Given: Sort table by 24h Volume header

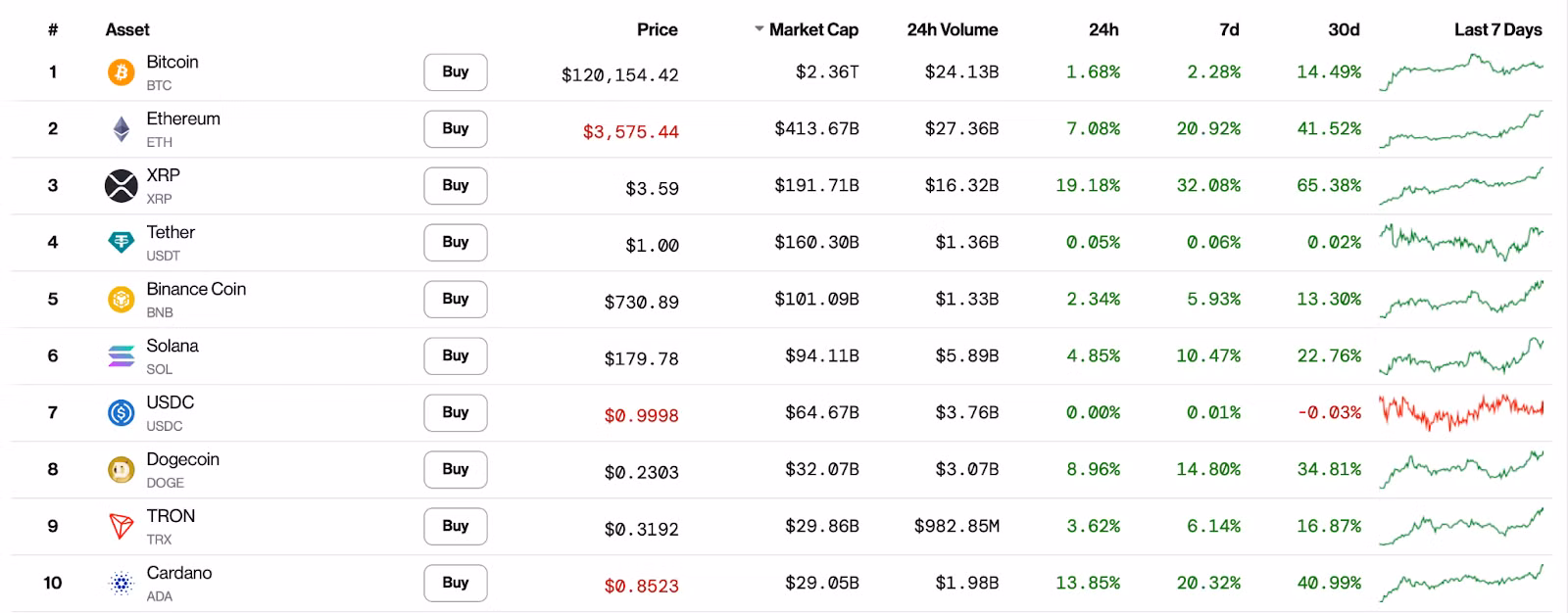Looking at the screenshot, I should click(952, 29).
